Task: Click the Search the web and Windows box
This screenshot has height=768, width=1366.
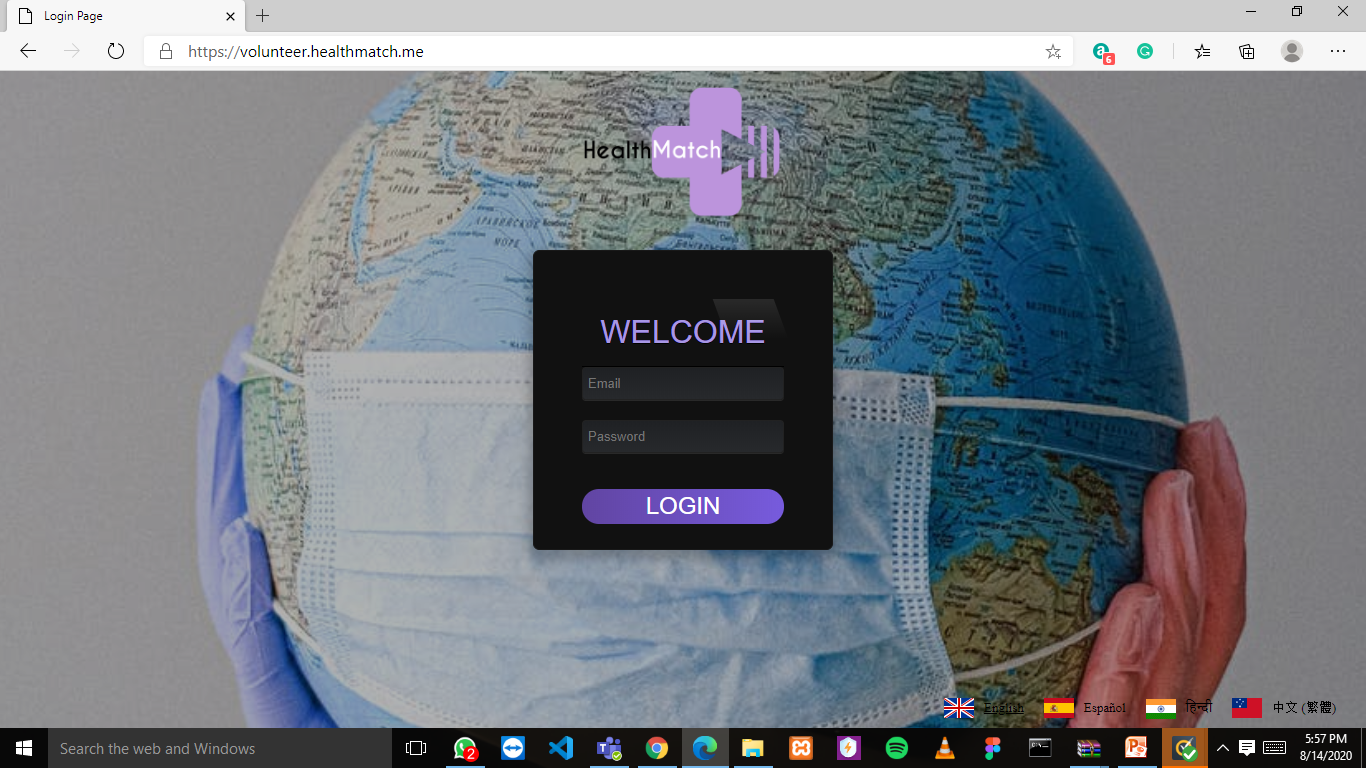Action: click(x=220, y=748)
